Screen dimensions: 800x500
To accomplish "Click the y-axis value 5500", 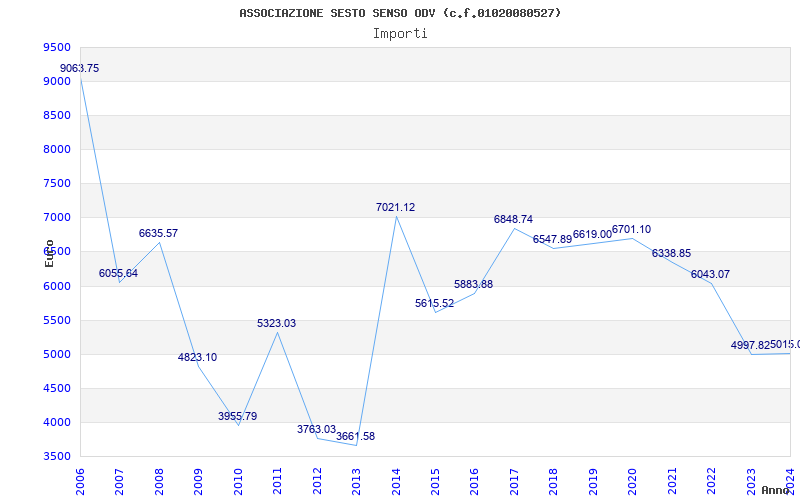I will point(57,320).
